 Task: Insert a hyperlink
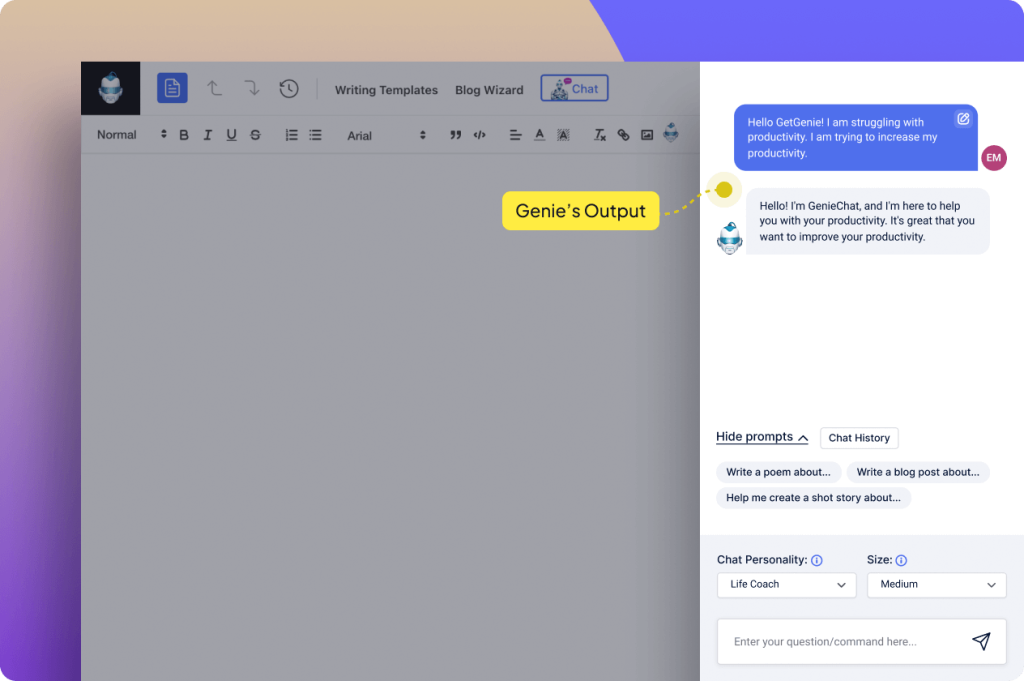coord(624,135)
